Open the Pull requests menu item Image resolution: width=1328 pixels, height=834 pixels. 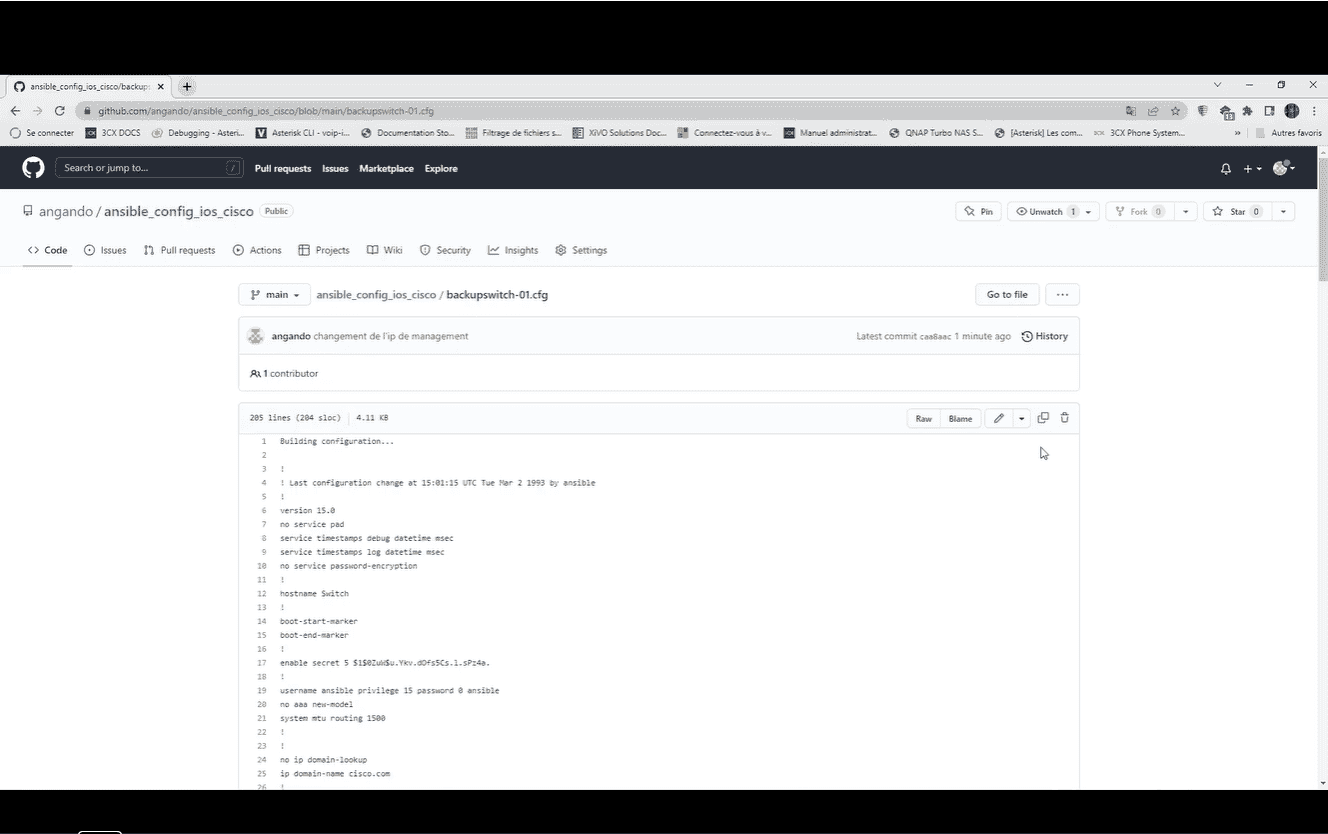[282, 168]
